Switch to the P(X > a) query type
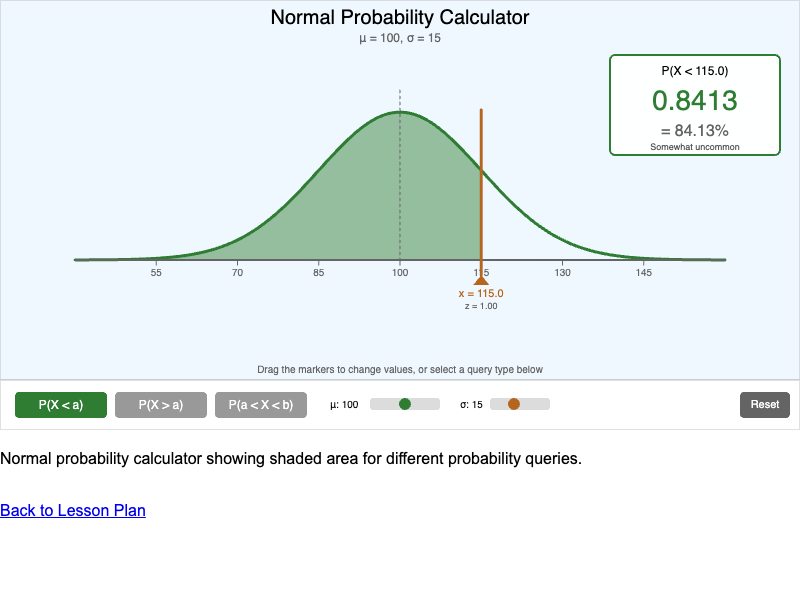Viewport: 800px width, 600px height. (x=160, y=404)
